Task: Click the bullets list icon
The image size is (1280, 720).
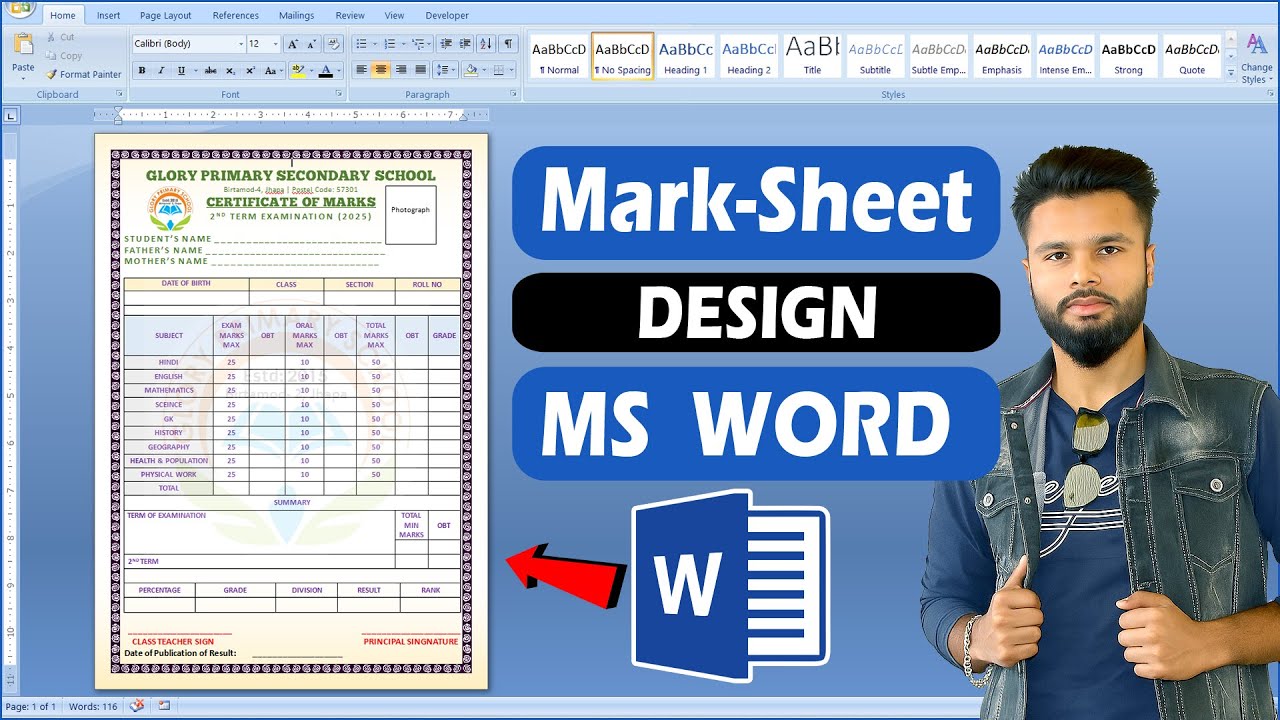Action: tap(361, 44)
